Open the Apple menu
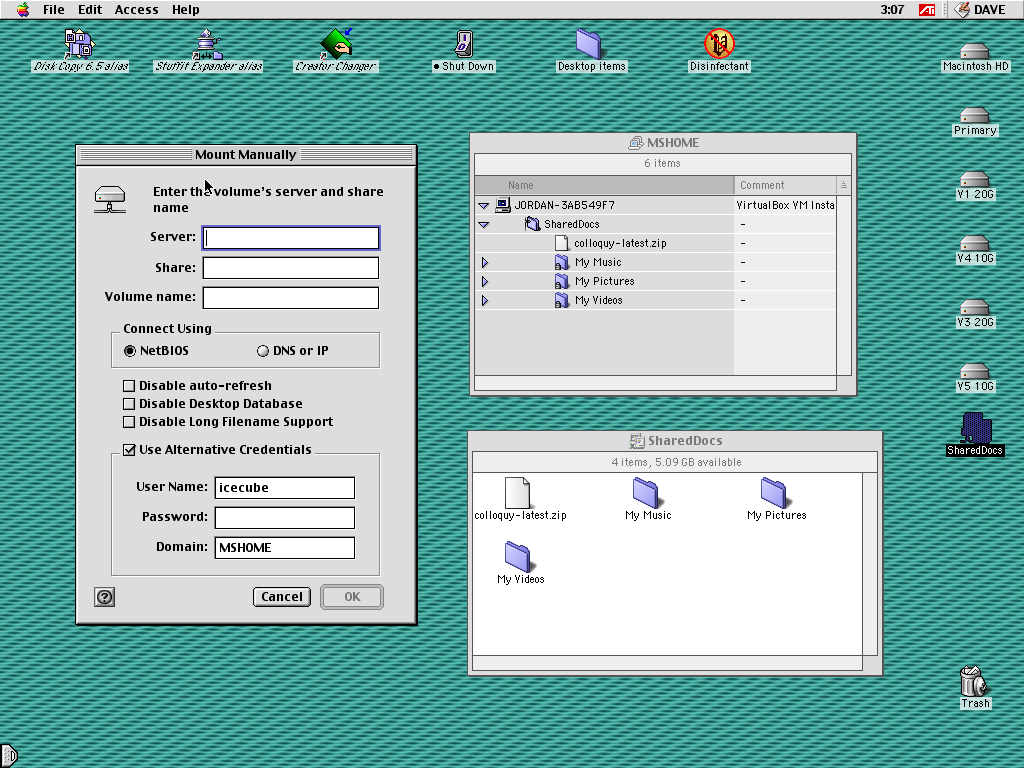The height and width of the screenshot is (768, 1024). [x=23, y=9]
